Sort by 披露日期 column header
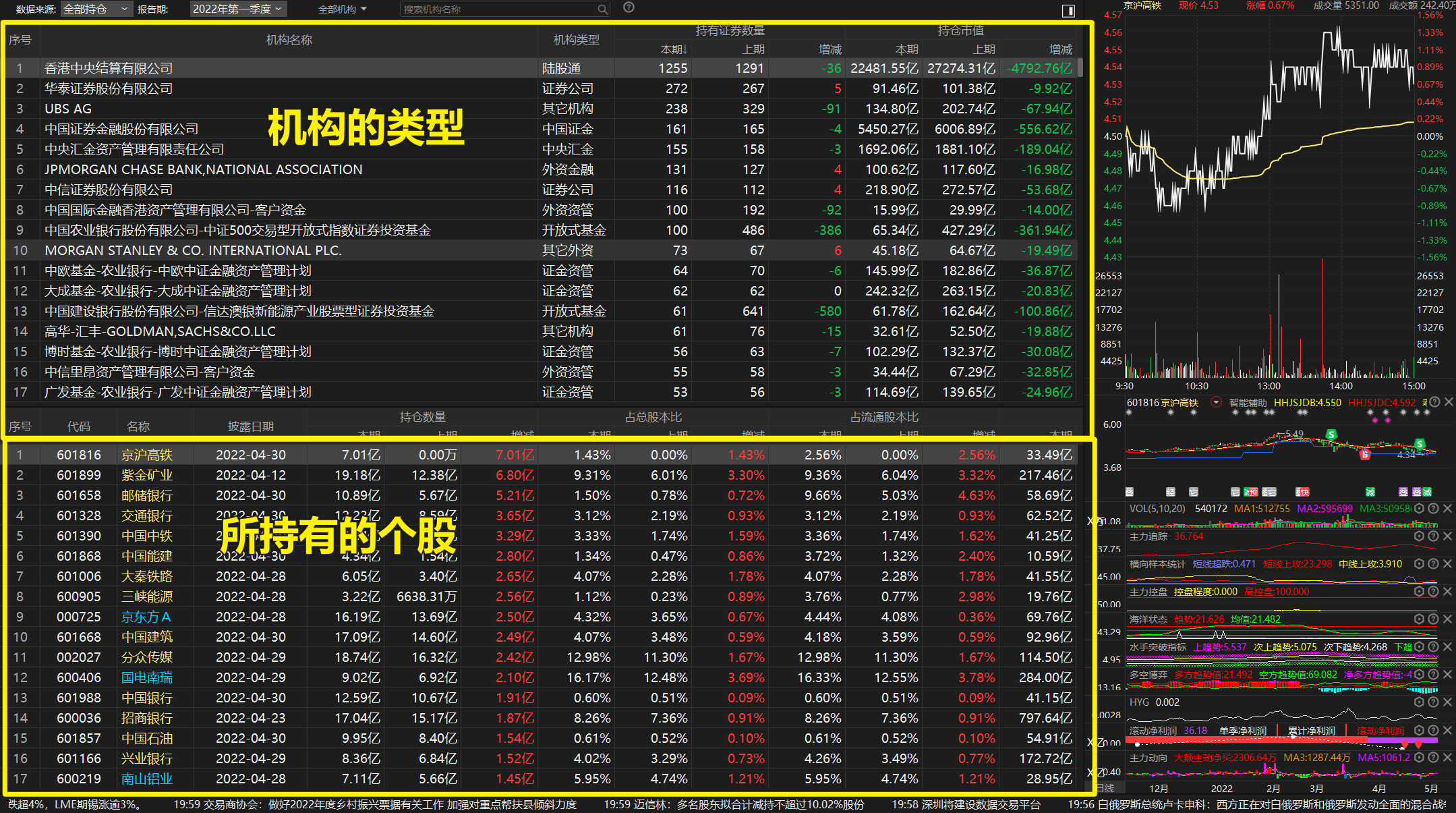The width and height of the screenshot is (1456, 813). point(251,426)
